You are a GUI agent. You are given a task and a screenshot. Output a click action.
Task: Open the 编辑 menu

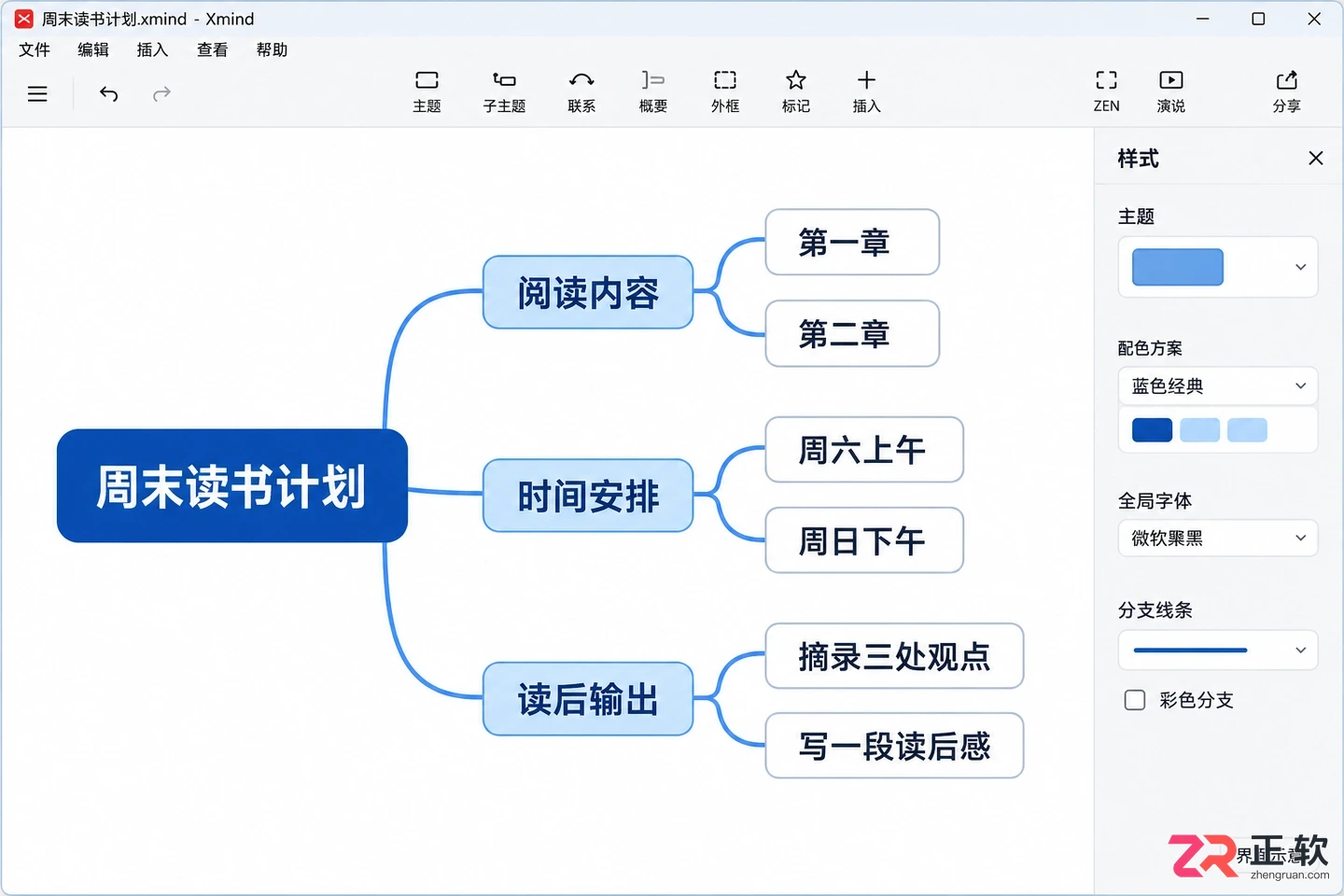[x=93, y=49]
